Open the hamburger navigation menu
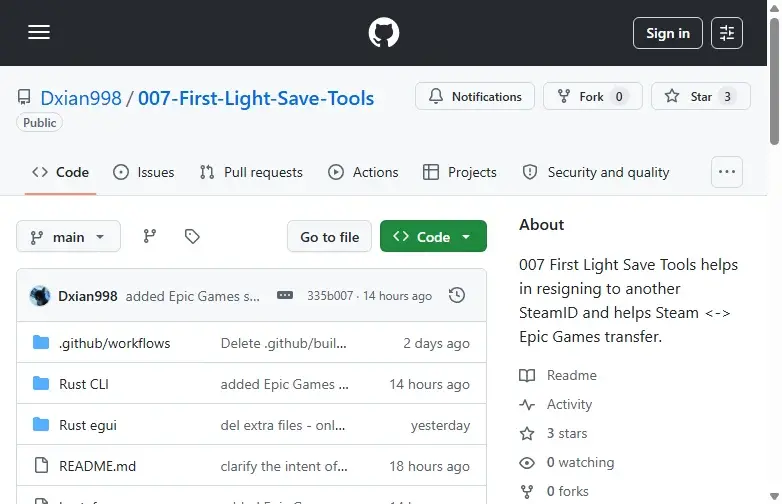Viewport: 782px width, 504px height. coord(39,32)
